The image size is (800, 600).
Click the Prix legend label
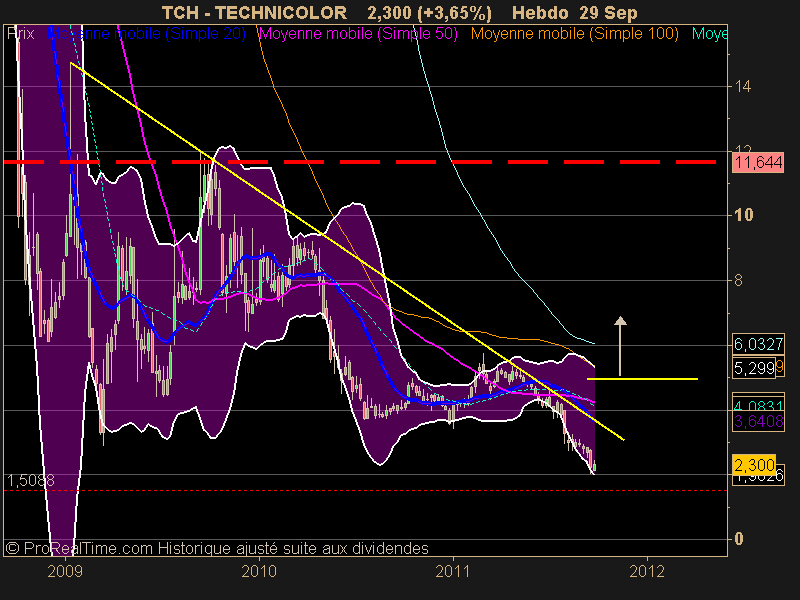[21, 34]
